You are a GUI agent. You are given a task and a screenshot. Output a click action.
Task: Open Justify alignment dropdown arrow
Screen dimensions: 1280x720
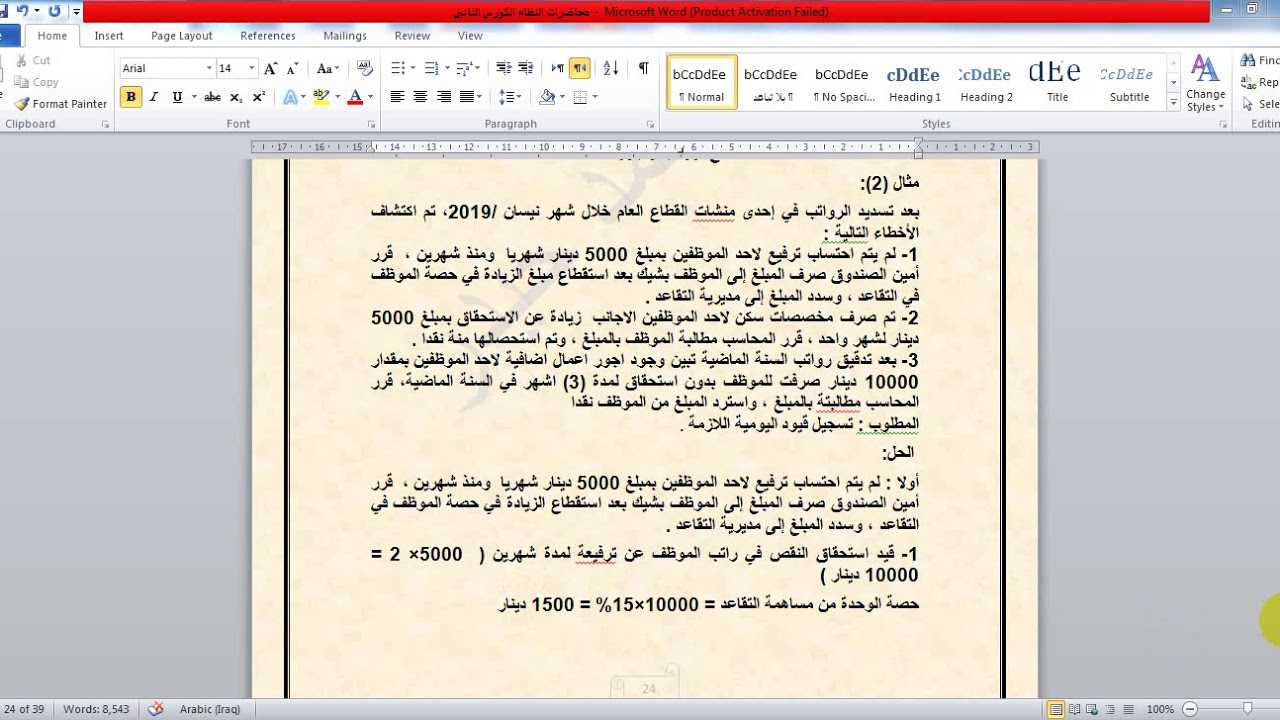coord(480,97)
